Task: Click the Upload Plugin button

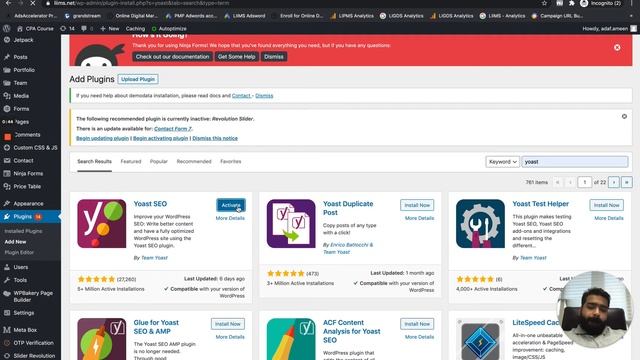Action: coord(138,79)
